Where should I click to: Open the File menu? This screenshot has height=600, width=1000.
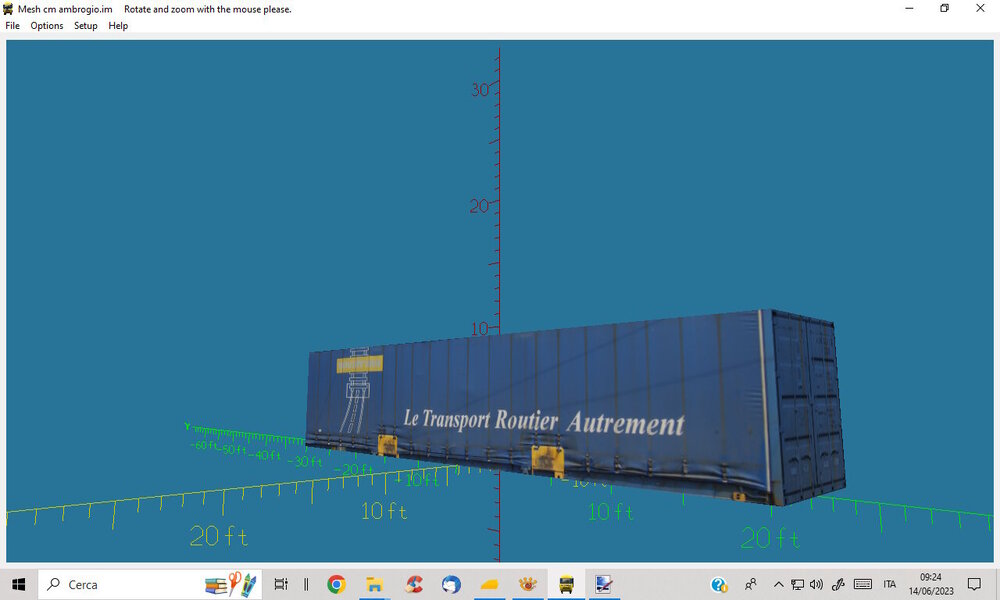(12, 26)
